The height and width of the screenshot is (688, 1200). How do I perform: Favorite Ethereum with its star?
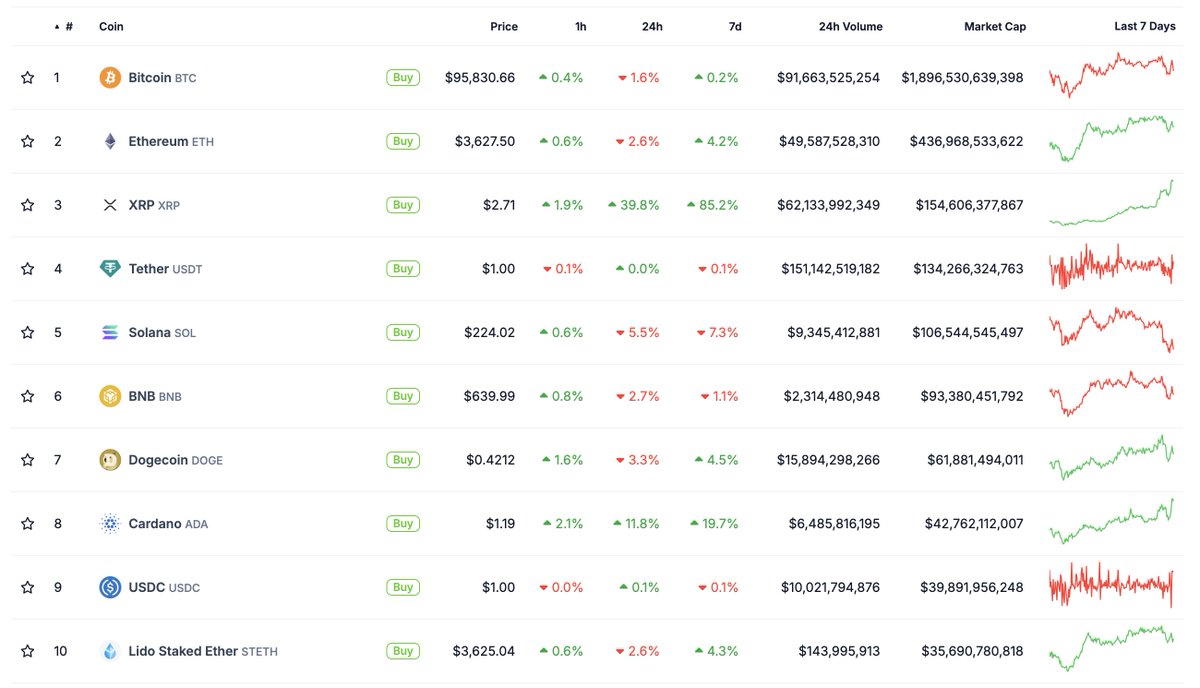coord(28,141)
